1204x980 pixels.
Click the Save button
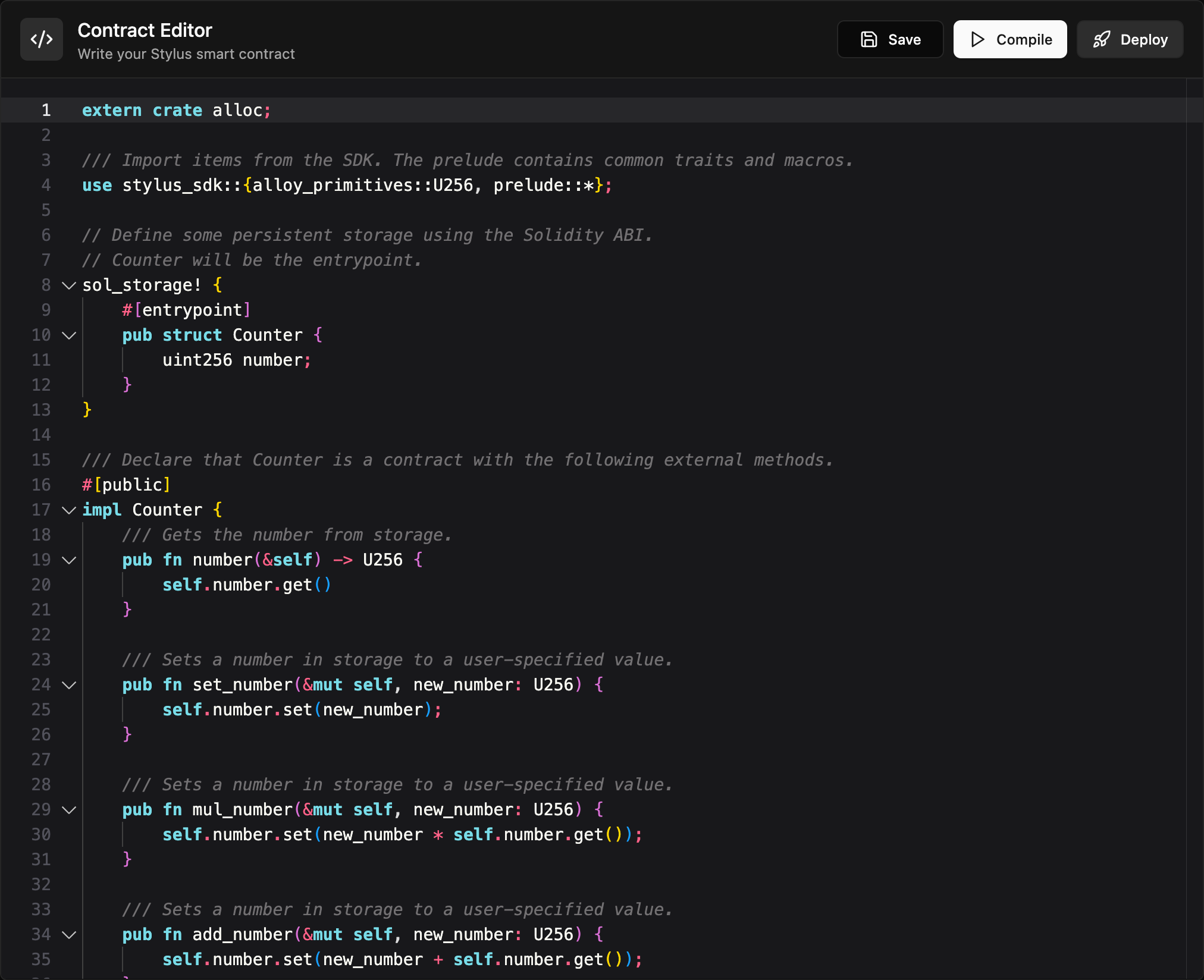tap(890, 39)
